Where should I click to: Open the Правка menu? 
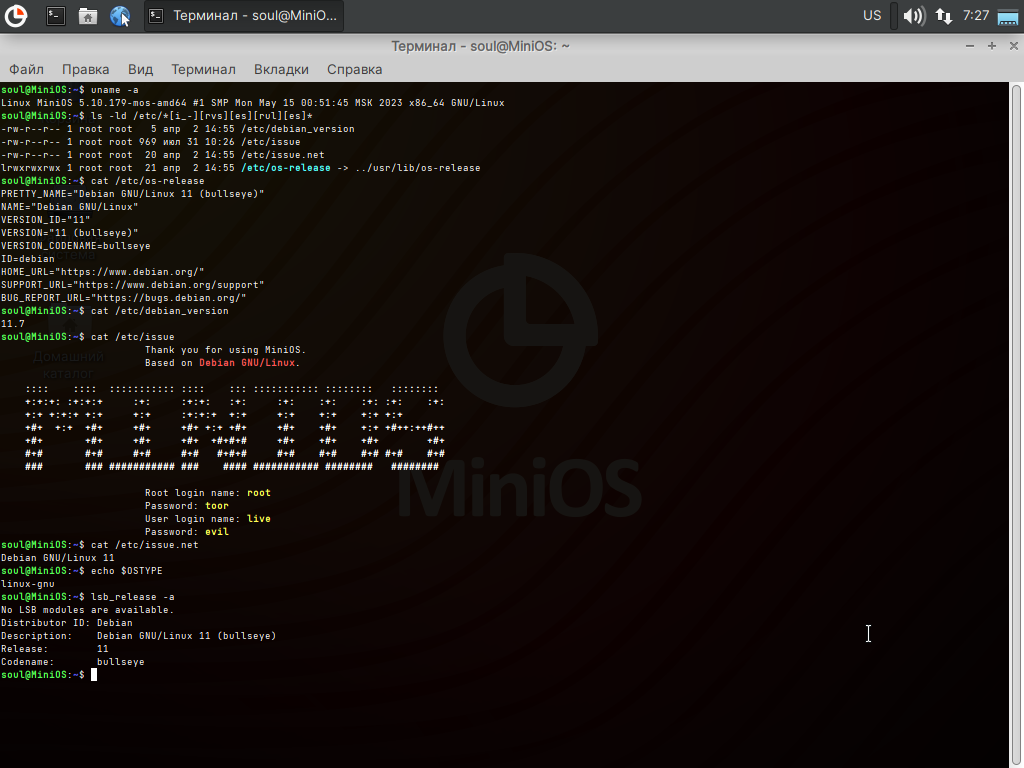pyautogui.click(x=86, y=69)
